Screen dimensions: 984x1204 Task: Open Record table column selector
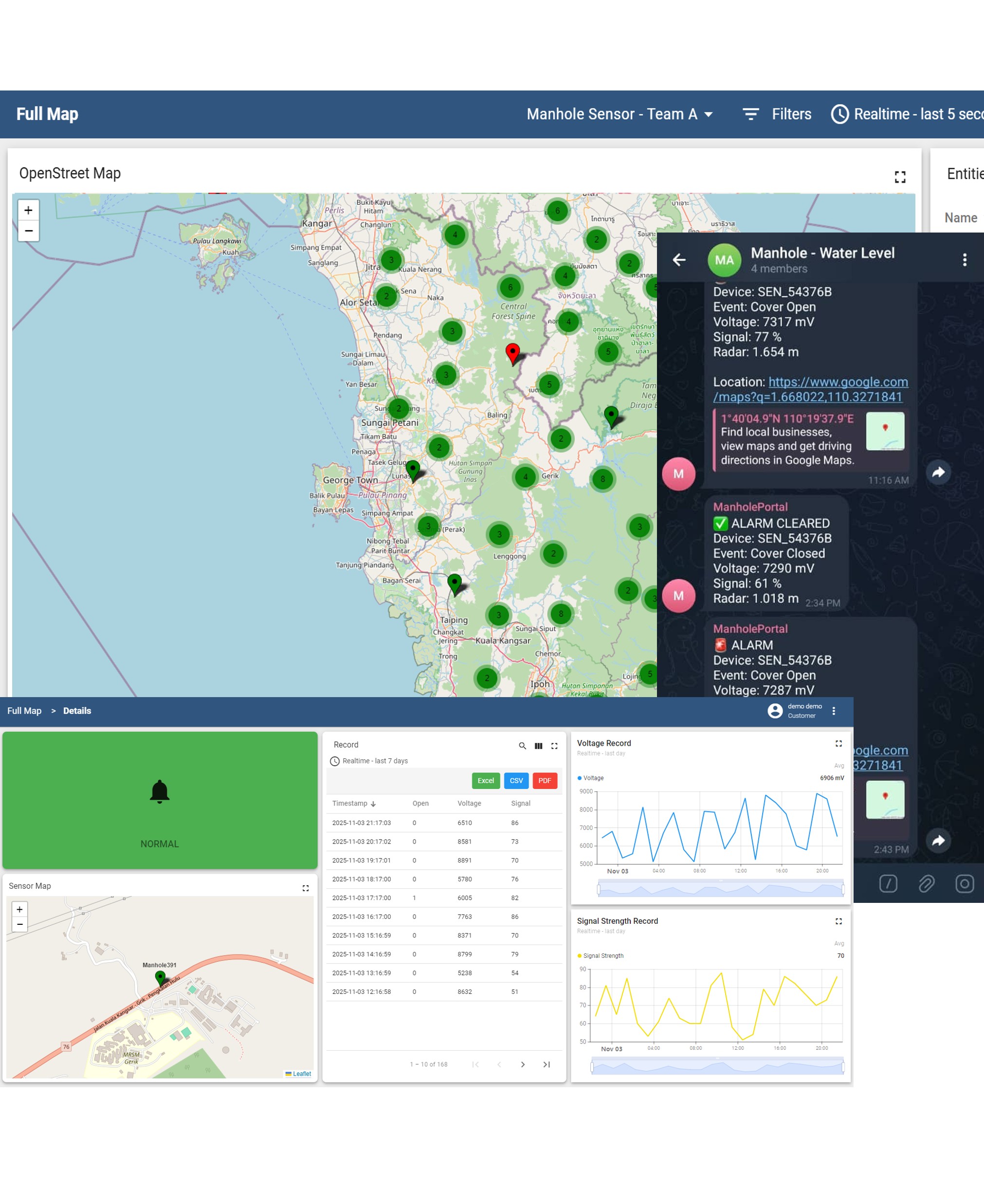538,746
